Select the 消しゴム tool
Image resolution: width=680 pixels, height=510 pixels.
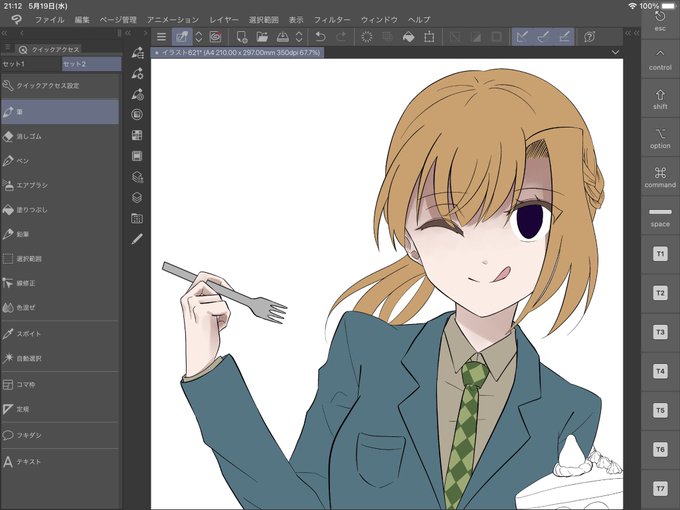point(60,136)
